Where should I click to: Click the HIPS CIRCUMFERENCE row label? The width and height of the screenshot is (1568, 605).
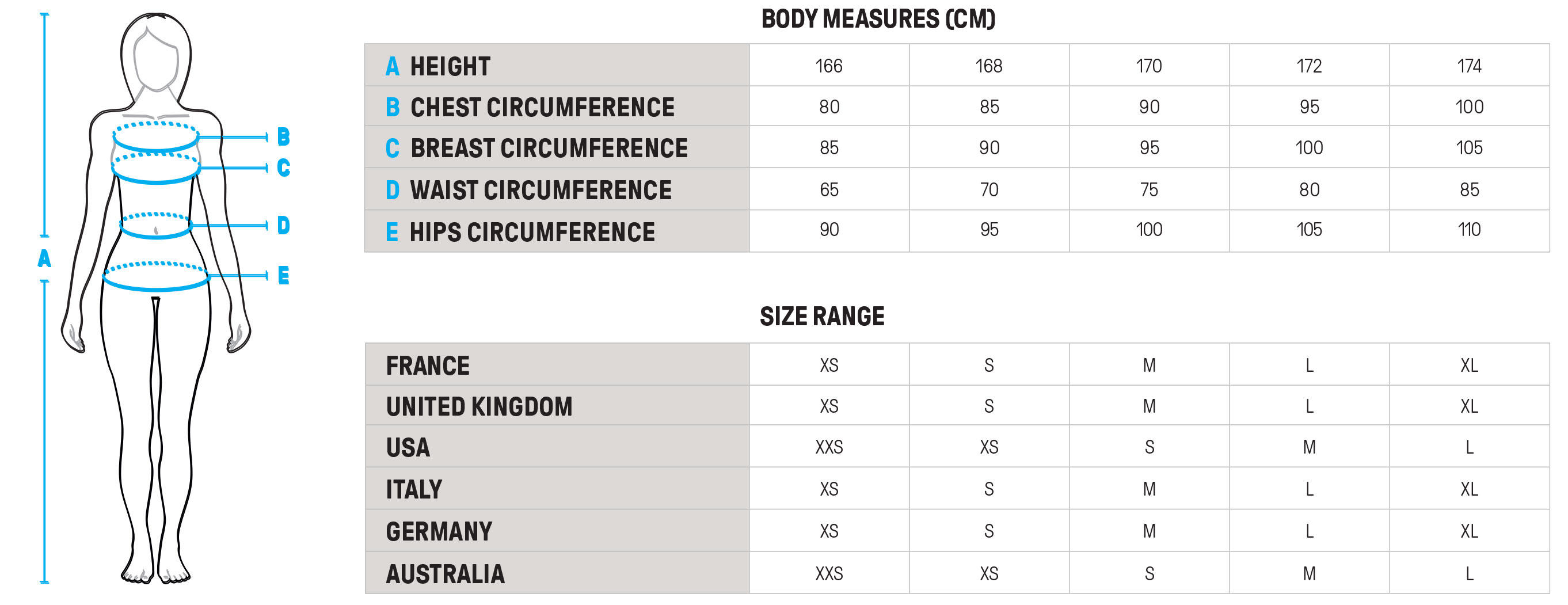[x=532, y=232]
